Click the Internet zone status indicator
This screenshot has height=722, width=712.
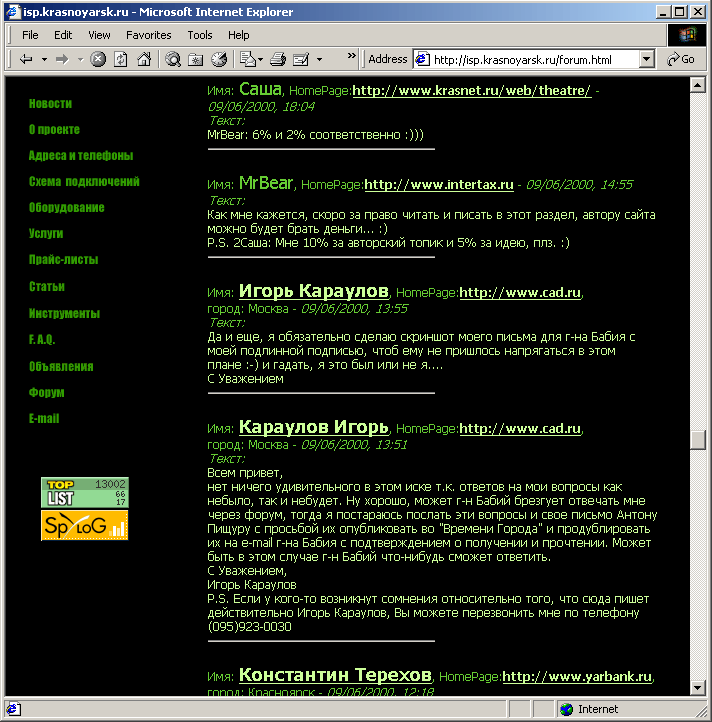(x=589, y=709)
